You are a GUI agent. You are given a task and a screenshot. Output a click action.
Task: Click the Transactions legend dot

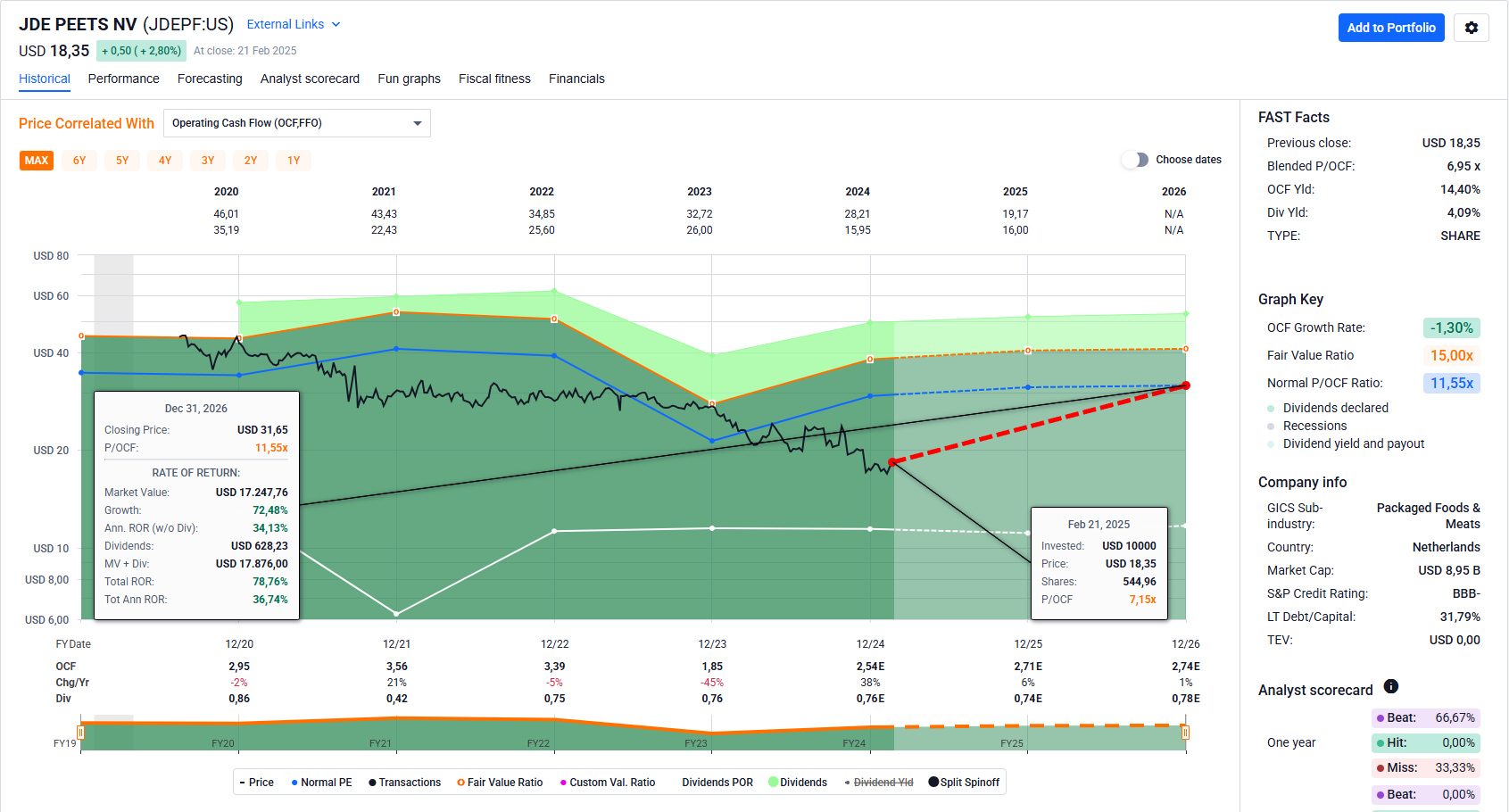pyautogui.click(x=372, y=783)
